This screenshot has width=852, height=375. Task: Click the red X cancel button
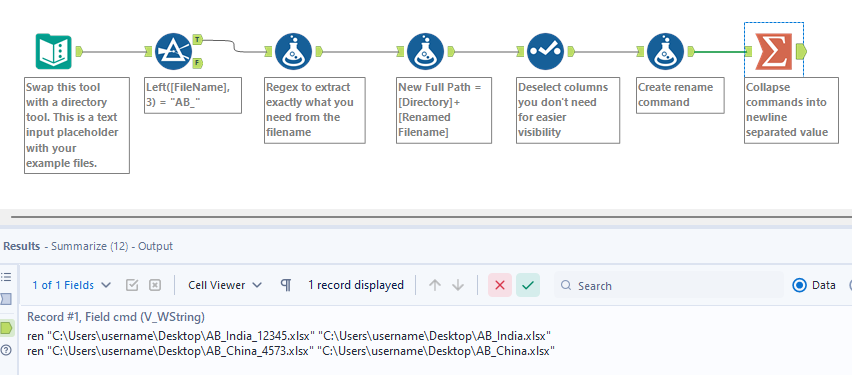[x=500, y=285]
